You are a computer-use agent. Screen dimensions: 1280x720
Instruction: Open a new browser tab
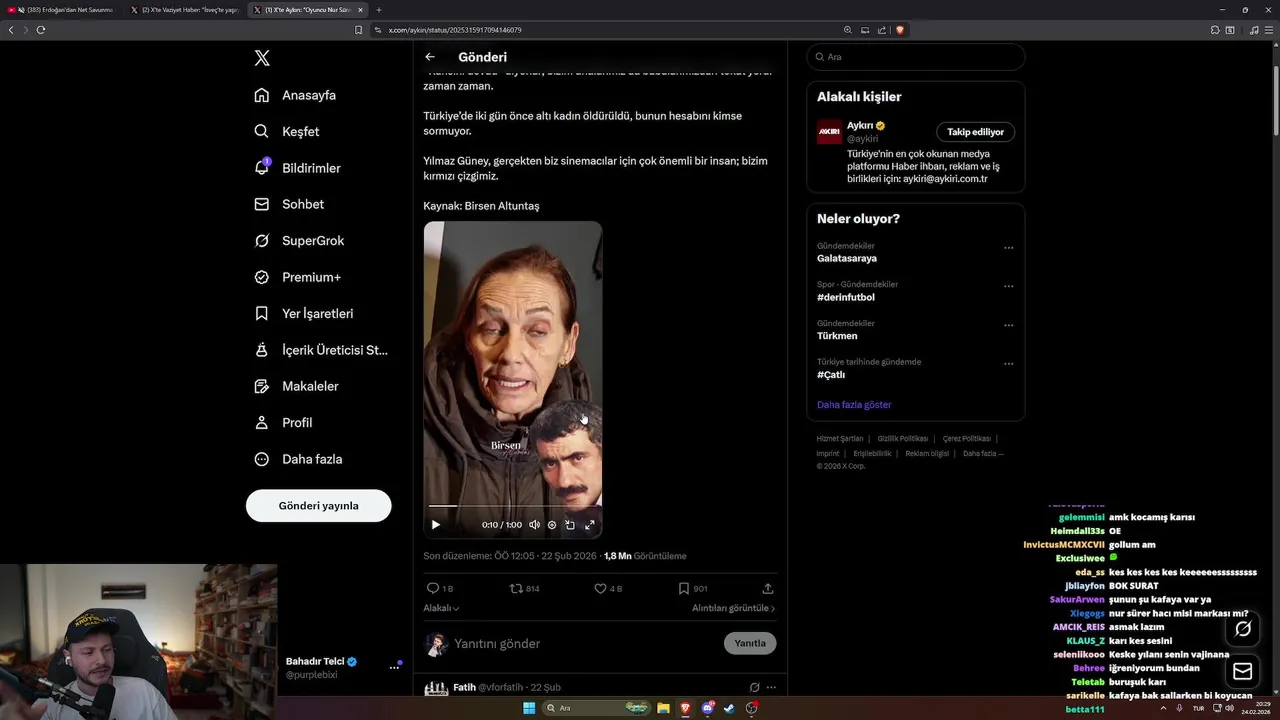(378, 10)
